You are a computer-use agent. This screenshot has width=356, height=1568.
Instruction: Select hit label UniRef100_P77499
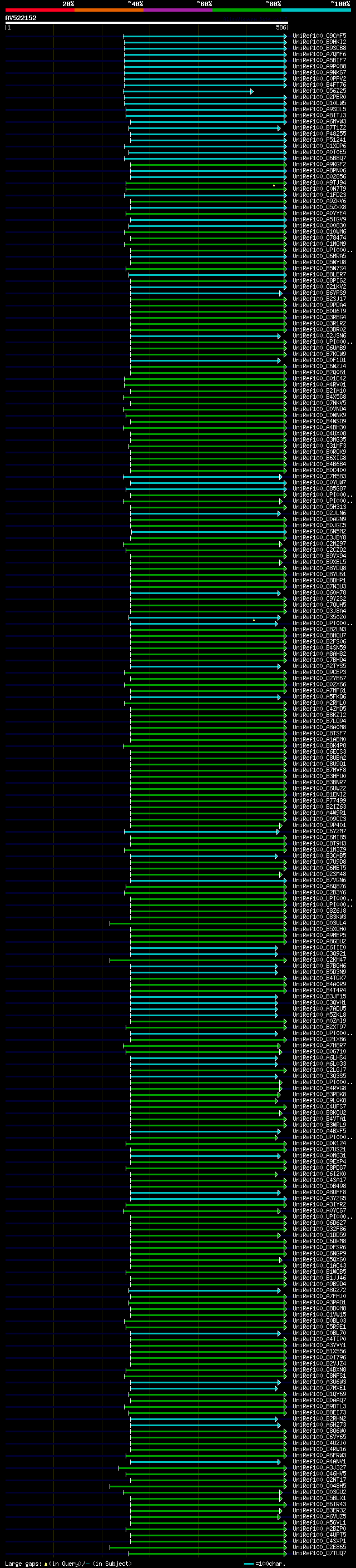[x=319, y=801]
